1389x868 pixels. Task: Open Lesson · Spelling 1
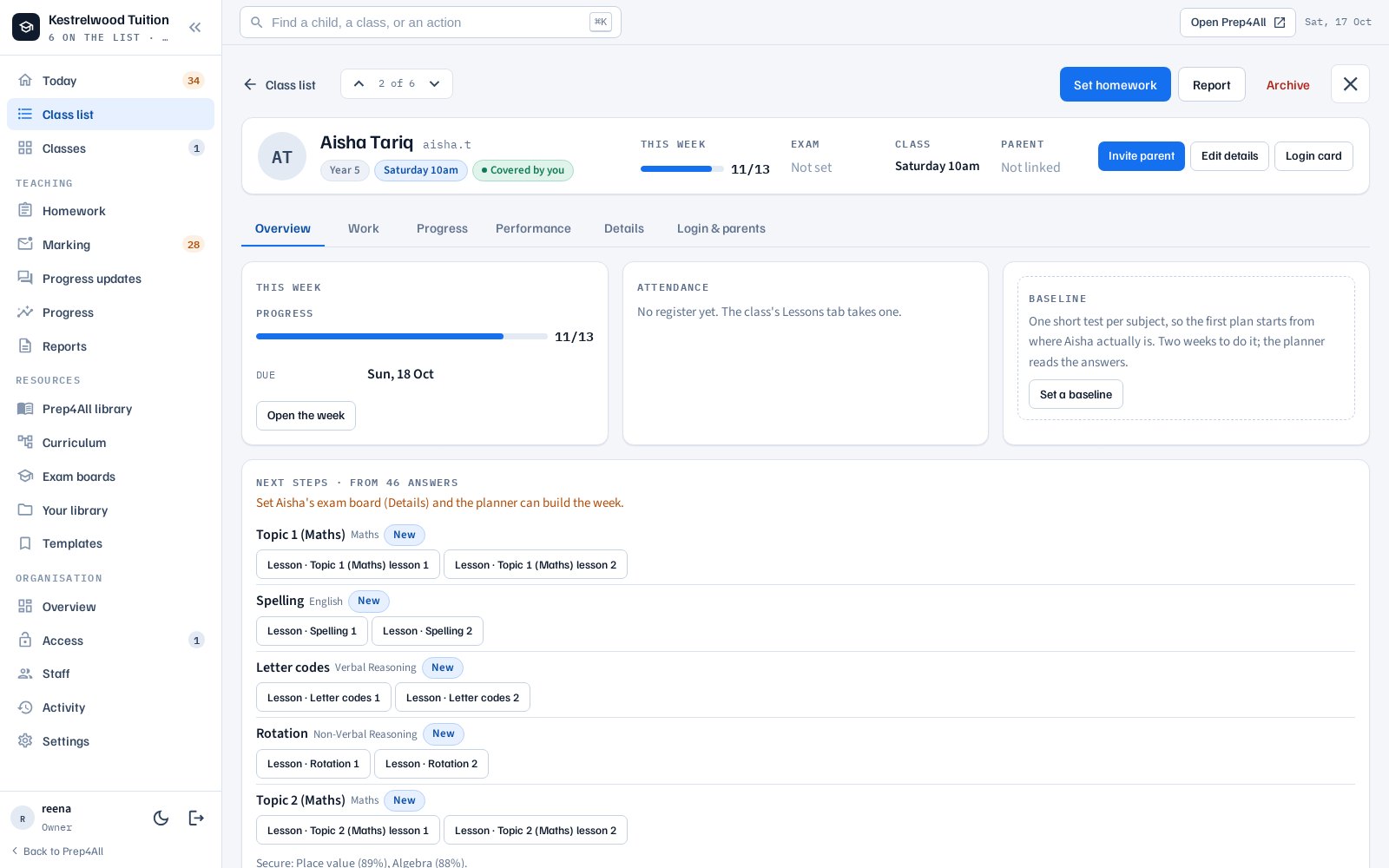312,631
